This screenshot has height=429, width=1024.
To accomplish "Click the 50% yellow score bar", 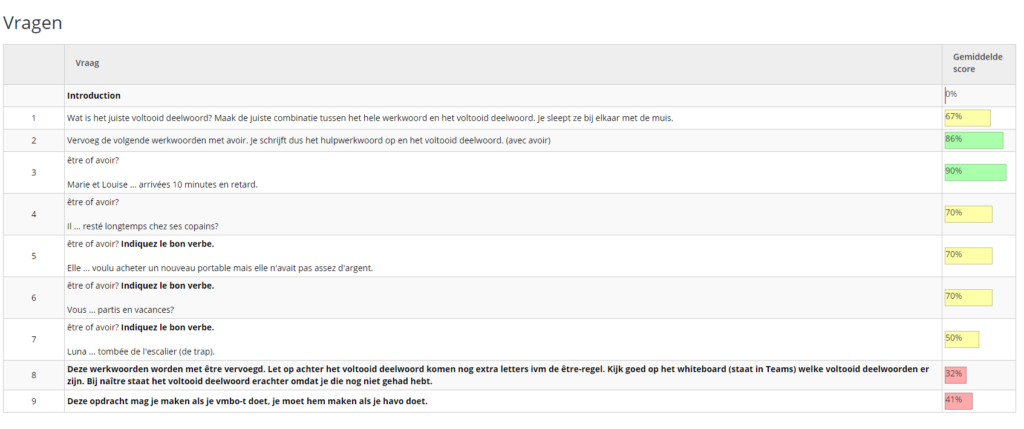I will [x=961, y=339].
